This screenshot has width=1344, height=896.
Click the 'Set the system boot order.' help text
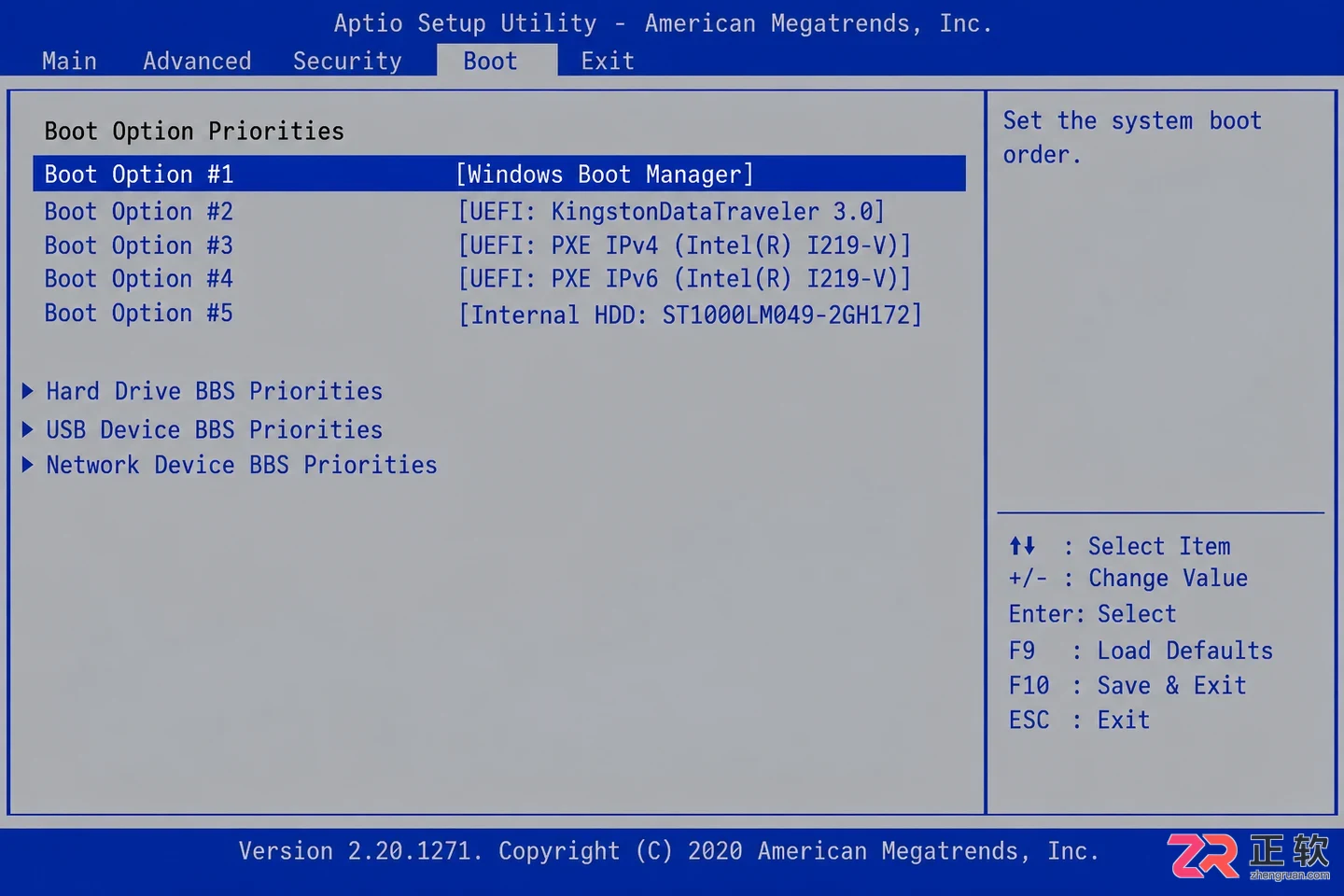coord(1132,138)
